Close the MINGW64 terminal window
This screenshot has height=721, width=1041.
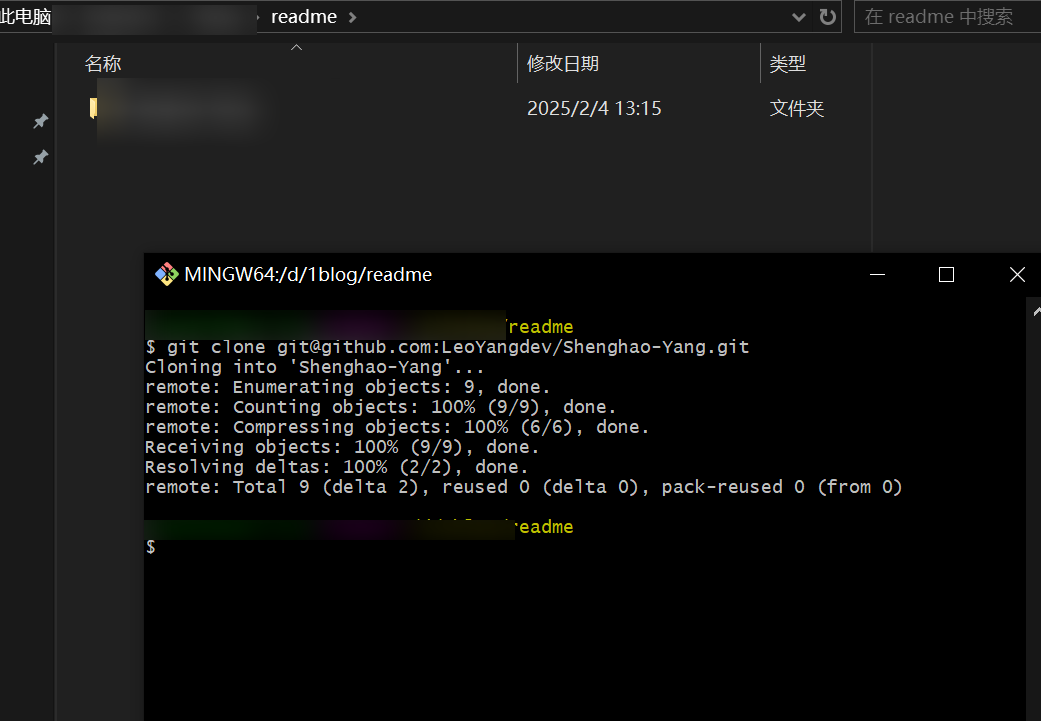1017,275
